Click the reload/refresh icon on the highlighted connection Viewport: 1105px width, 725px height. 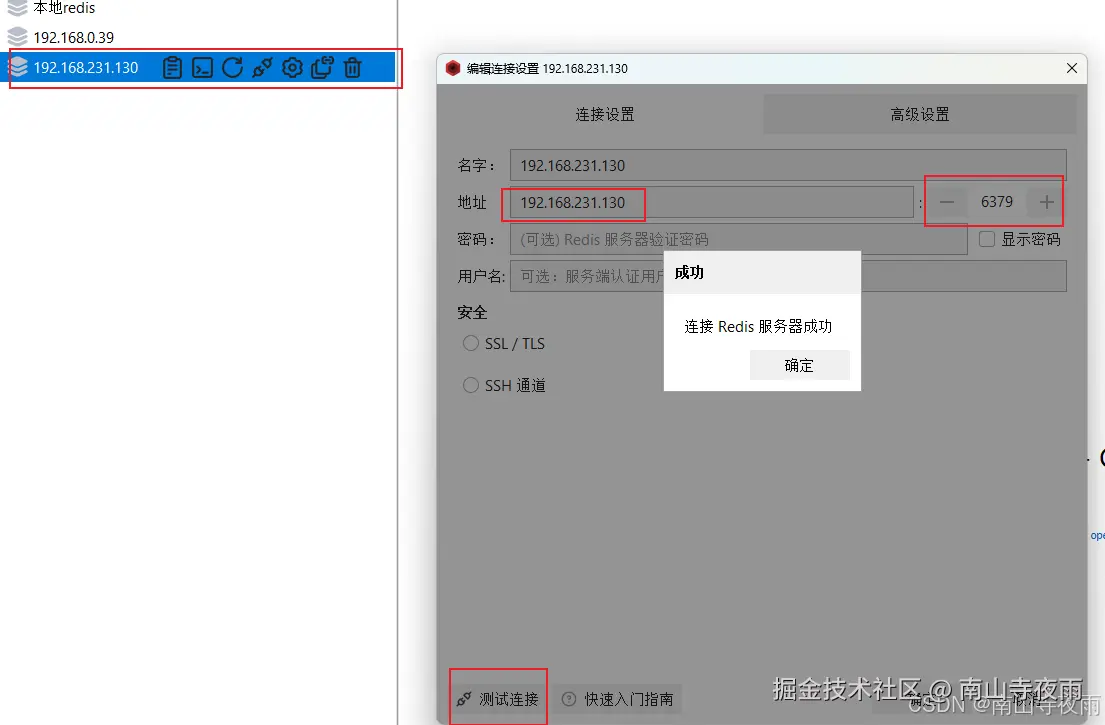[x=232, y=67]
